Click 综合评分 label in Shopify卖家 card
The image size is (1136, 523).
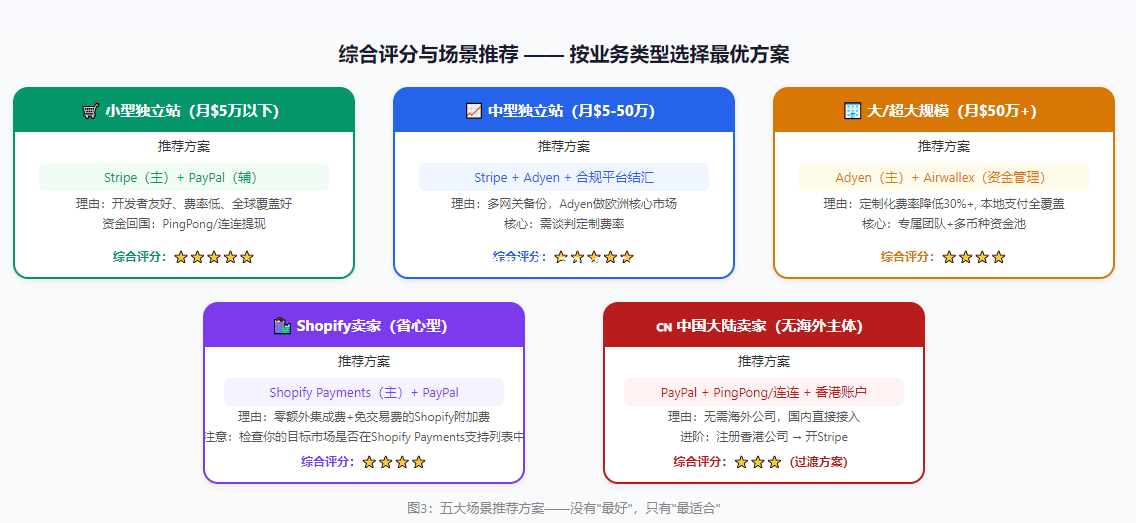pos(329,461)
